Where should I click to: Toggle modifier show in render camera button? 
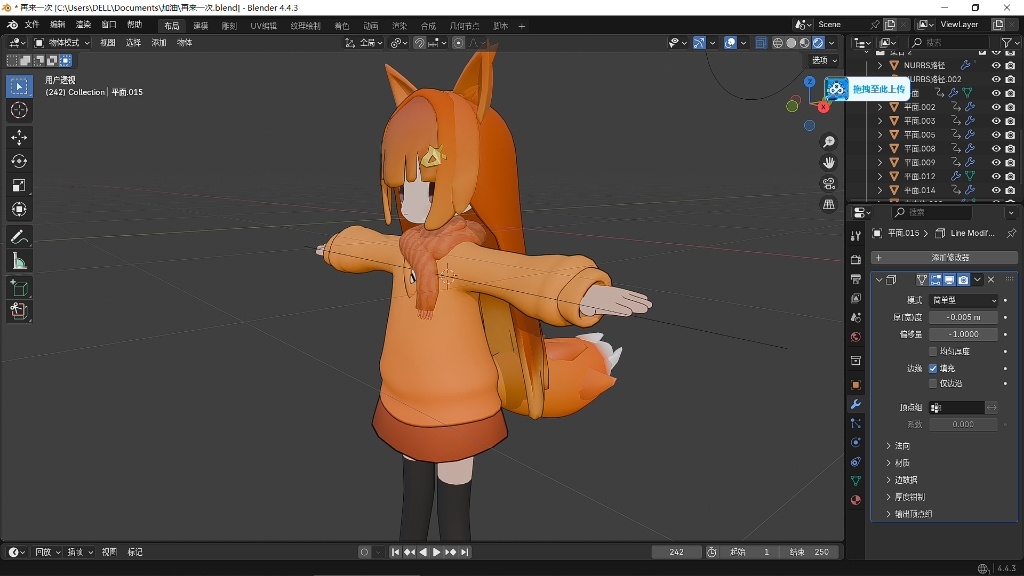[x=963, y=280]
